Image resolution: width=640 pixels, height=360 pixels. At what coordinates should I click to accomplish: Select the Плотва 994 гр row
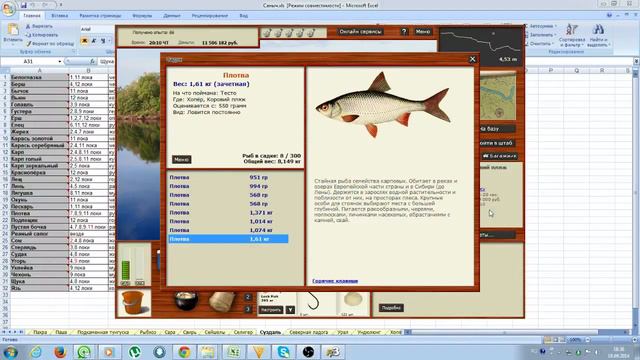[229, 186]
